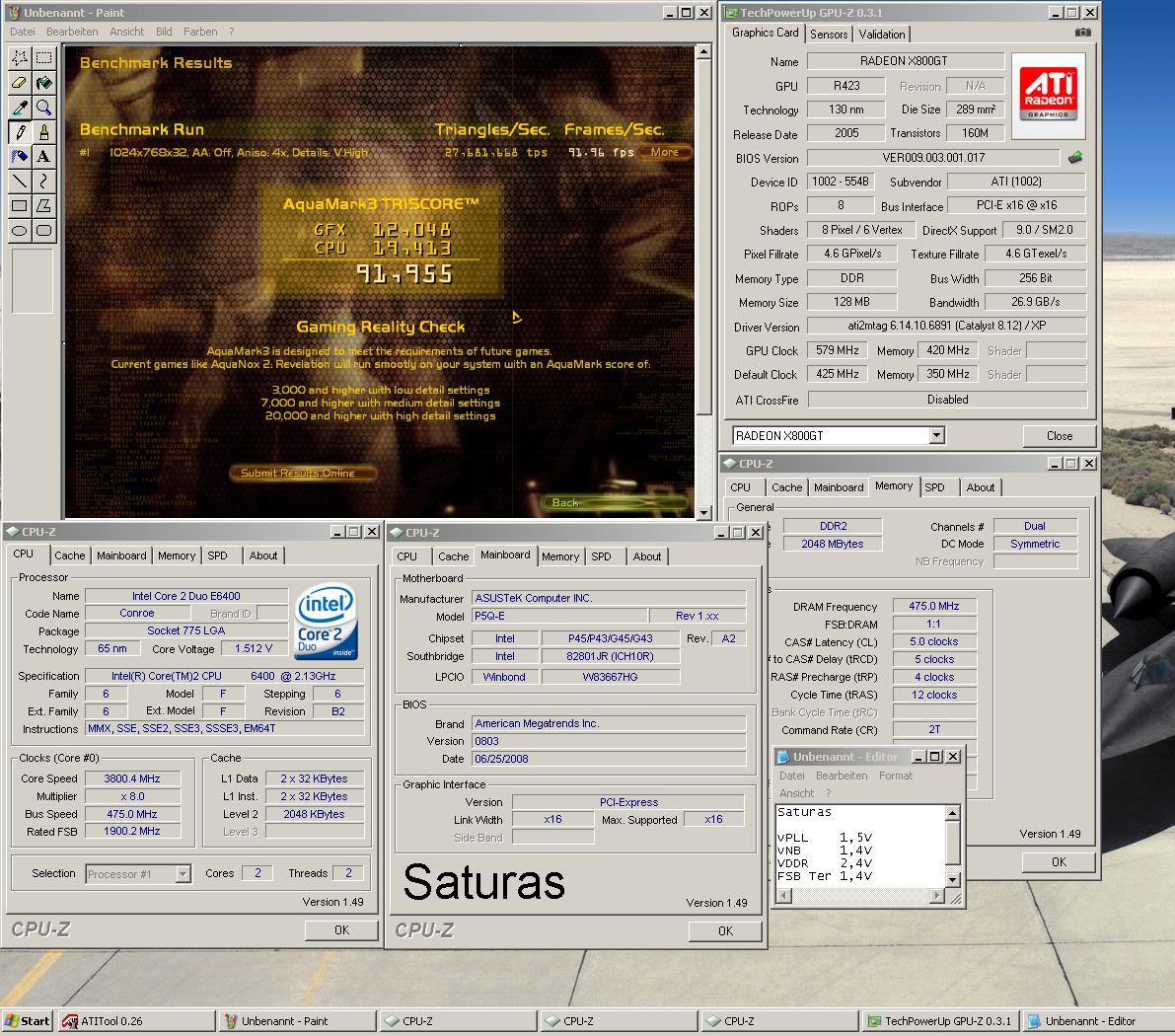
Task: Open the Bild menu in Paint
Action: (164, 32)
